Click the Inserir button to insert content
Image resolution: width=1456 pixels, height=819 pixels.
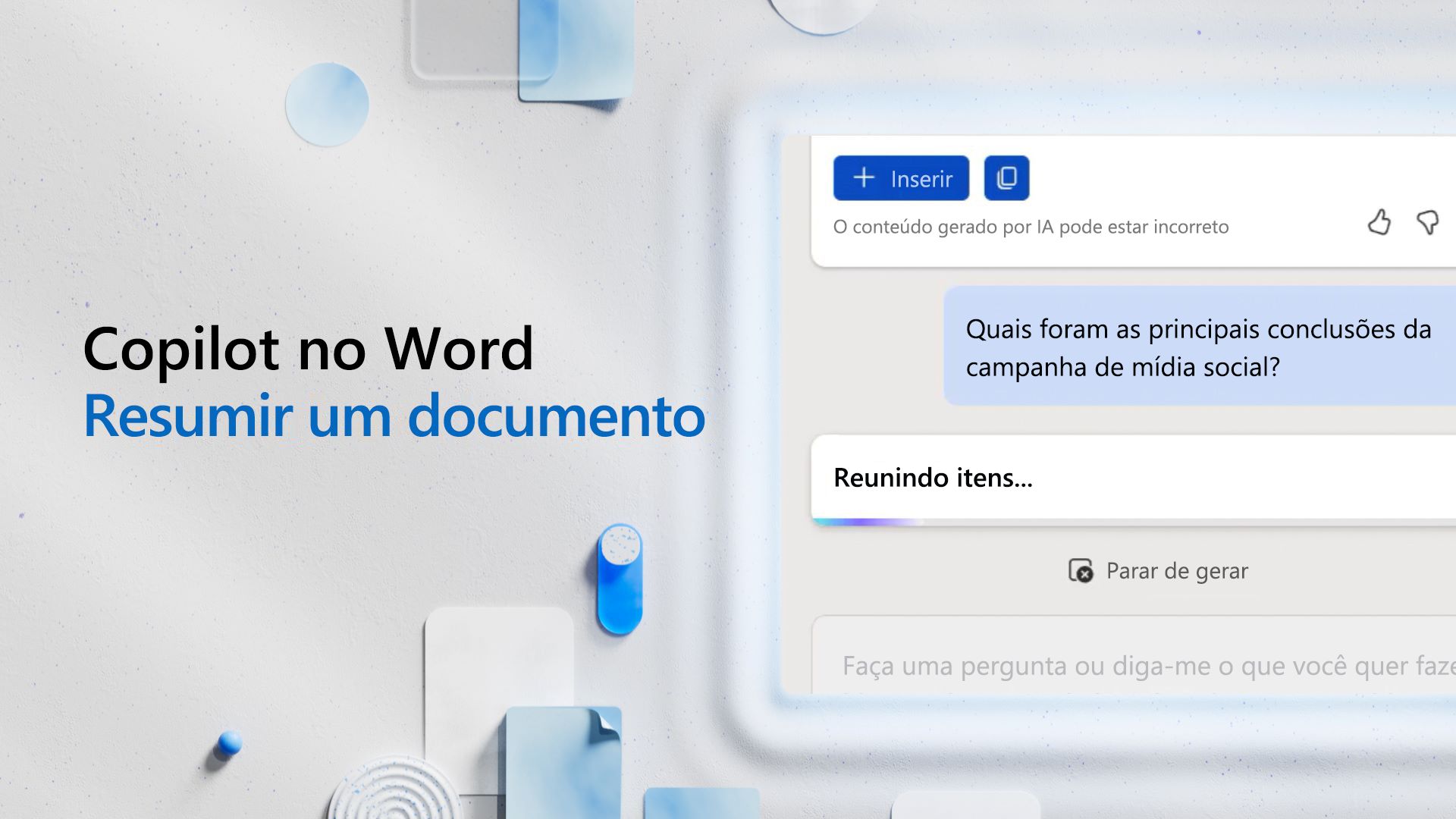(900, 178)
